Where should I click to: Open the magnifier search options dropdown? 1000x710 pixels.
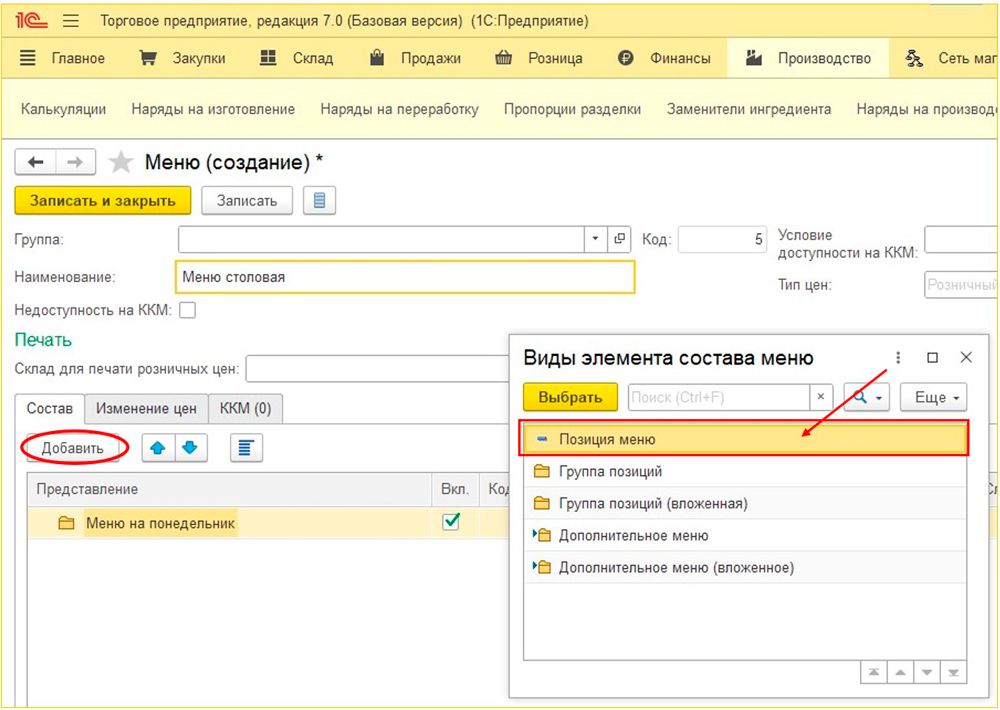866,397
